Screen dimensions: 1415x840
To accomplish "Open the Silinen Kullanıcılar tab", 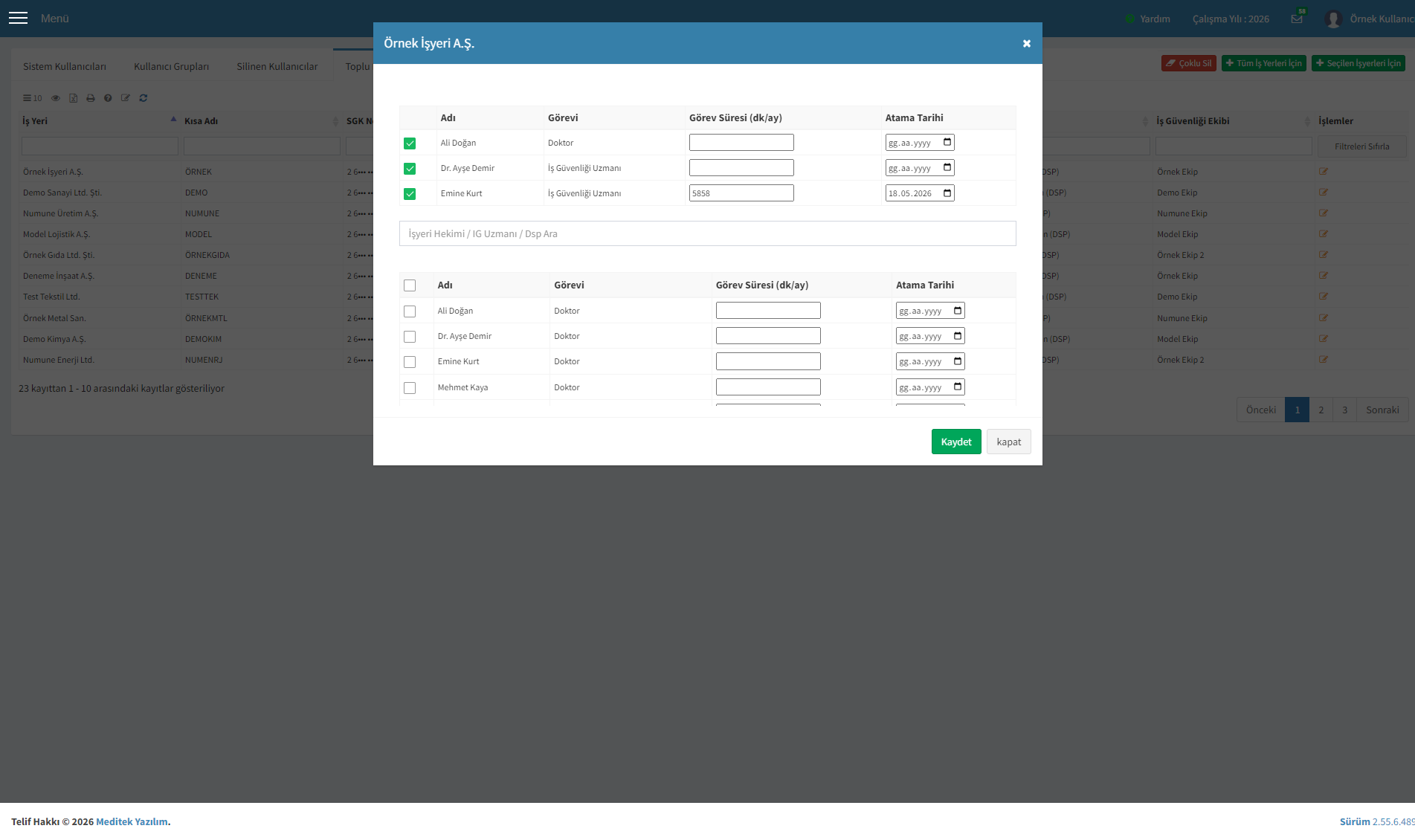I will 277,66.
